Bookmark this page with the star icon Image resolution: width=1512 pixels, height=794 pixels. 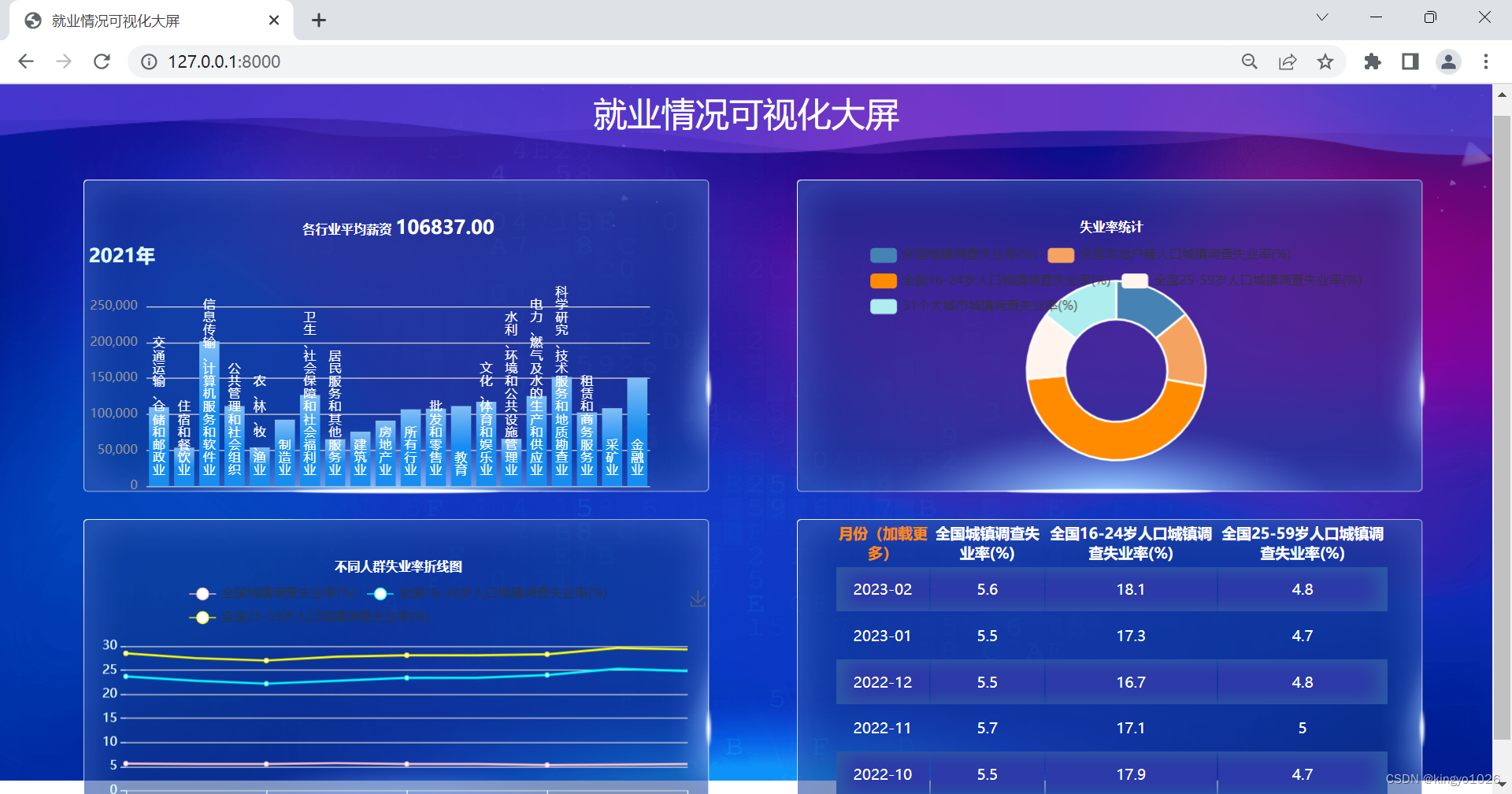1325,61
